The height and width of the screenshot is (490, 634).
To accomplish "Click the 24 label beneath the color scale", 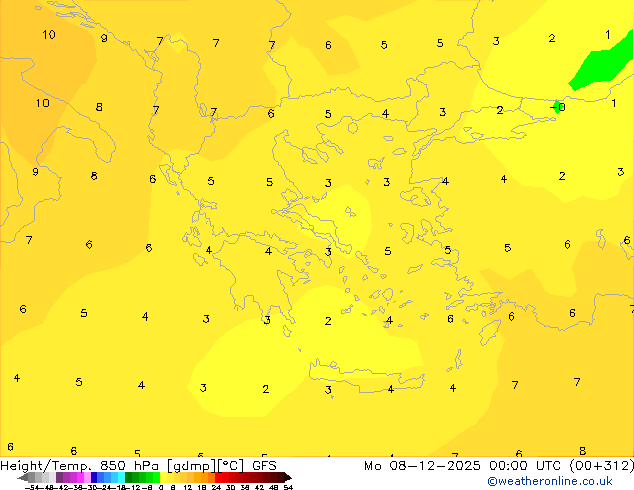I will coord(216,487).
